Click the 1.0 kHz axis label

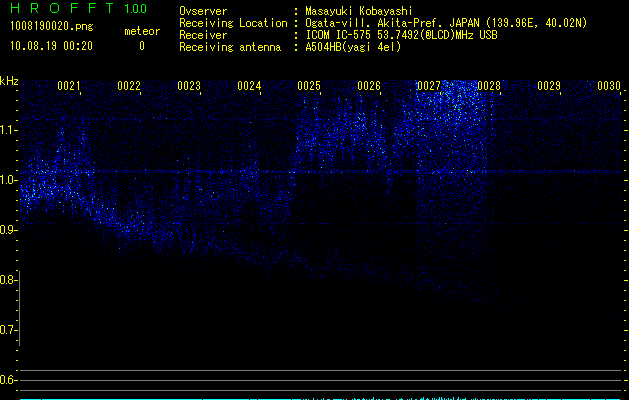[x=8, y=180]
